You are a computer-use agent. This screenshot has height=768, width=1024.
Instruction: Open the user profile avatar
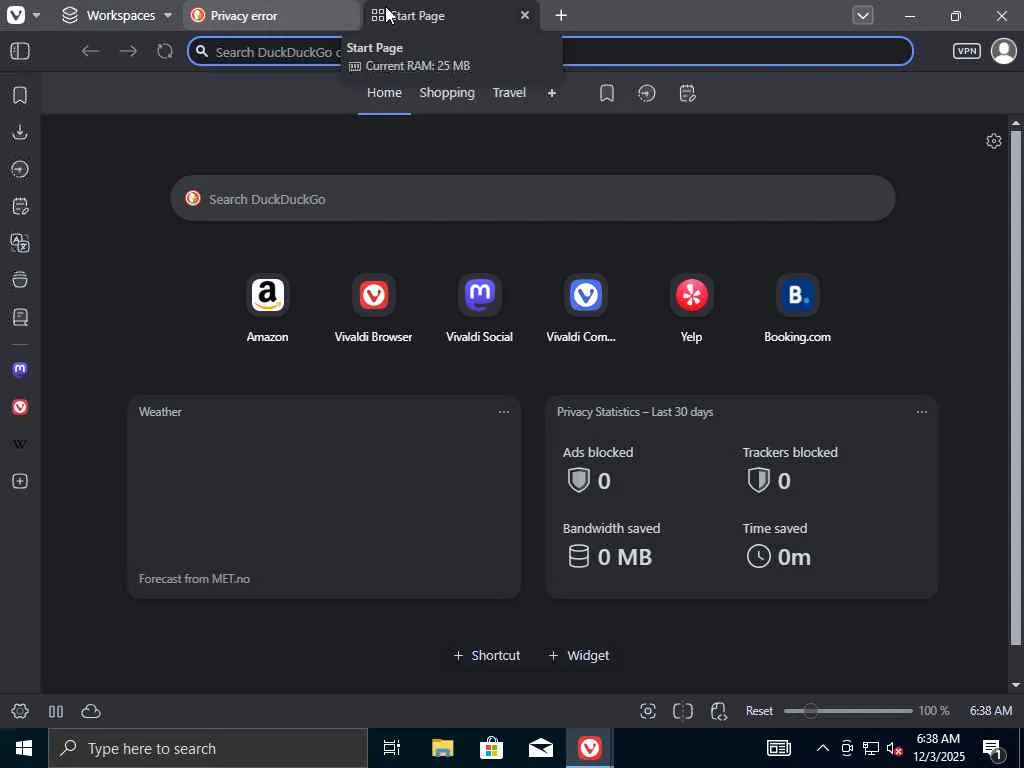coord(1004,51)
